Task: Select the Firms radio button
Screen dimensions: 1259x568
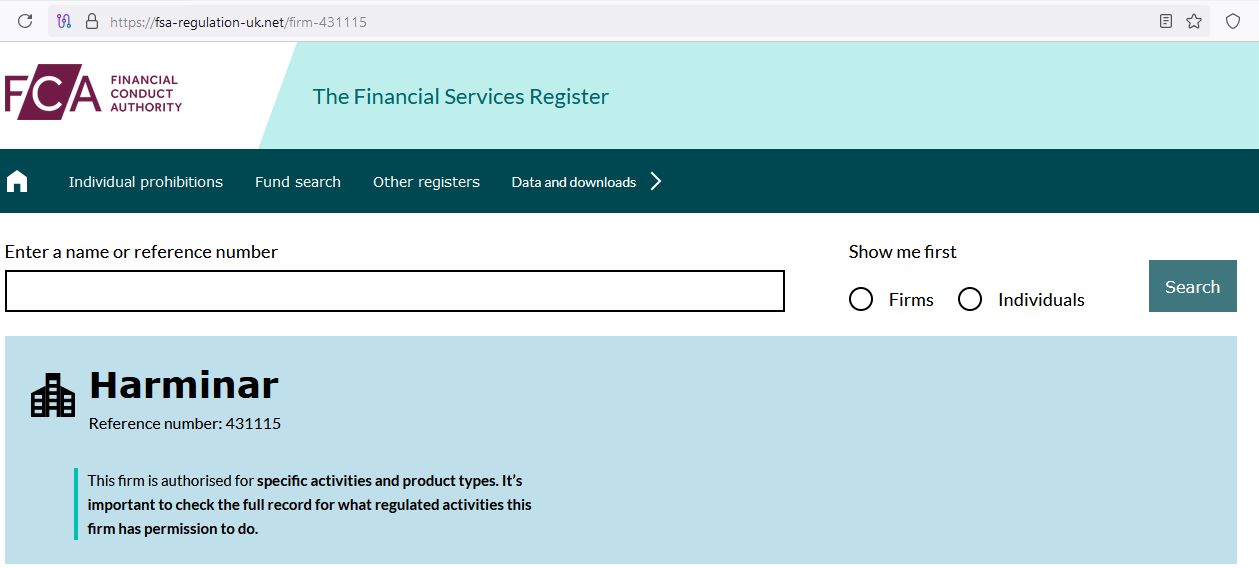Action: tap(861, 299)
